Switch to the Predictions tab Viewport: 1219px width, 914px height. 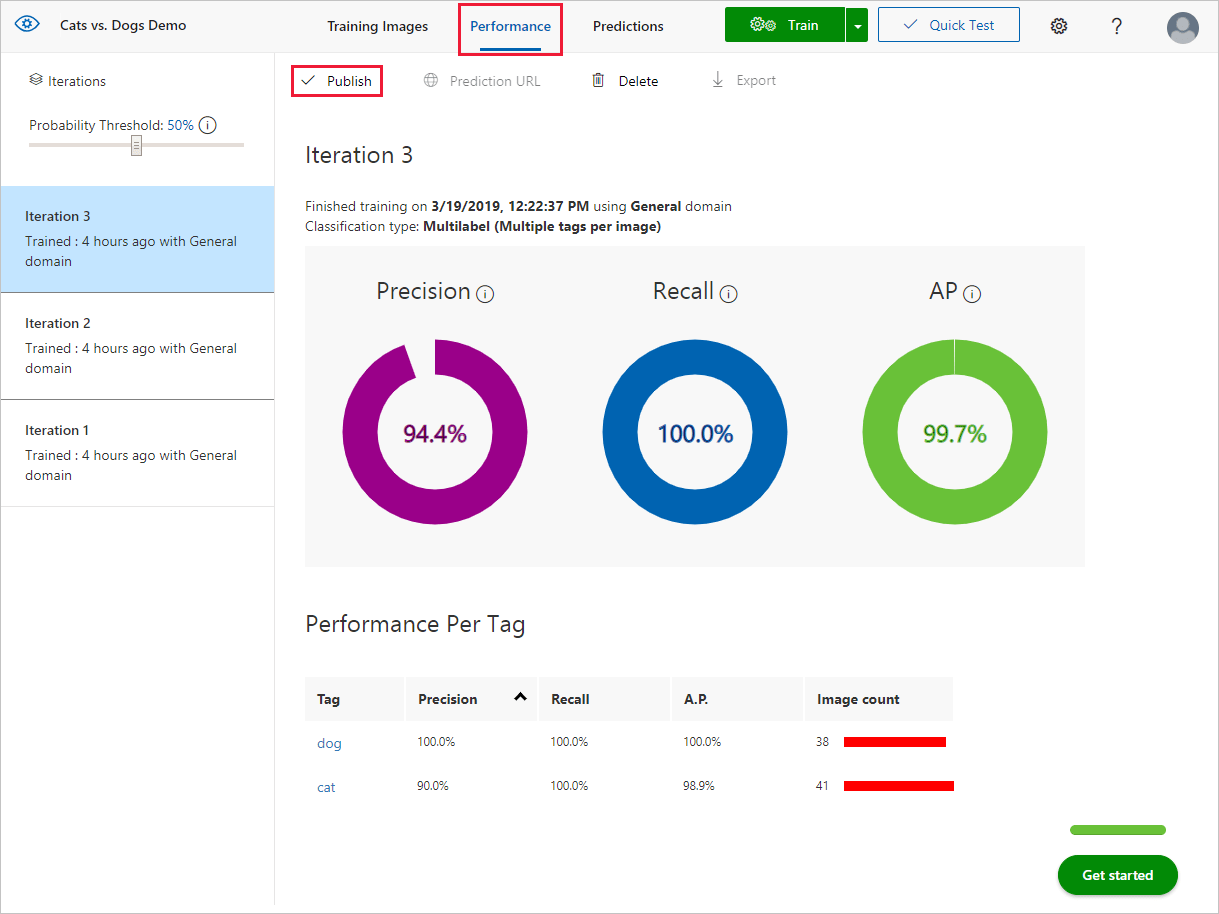click(x=627, y=26)
